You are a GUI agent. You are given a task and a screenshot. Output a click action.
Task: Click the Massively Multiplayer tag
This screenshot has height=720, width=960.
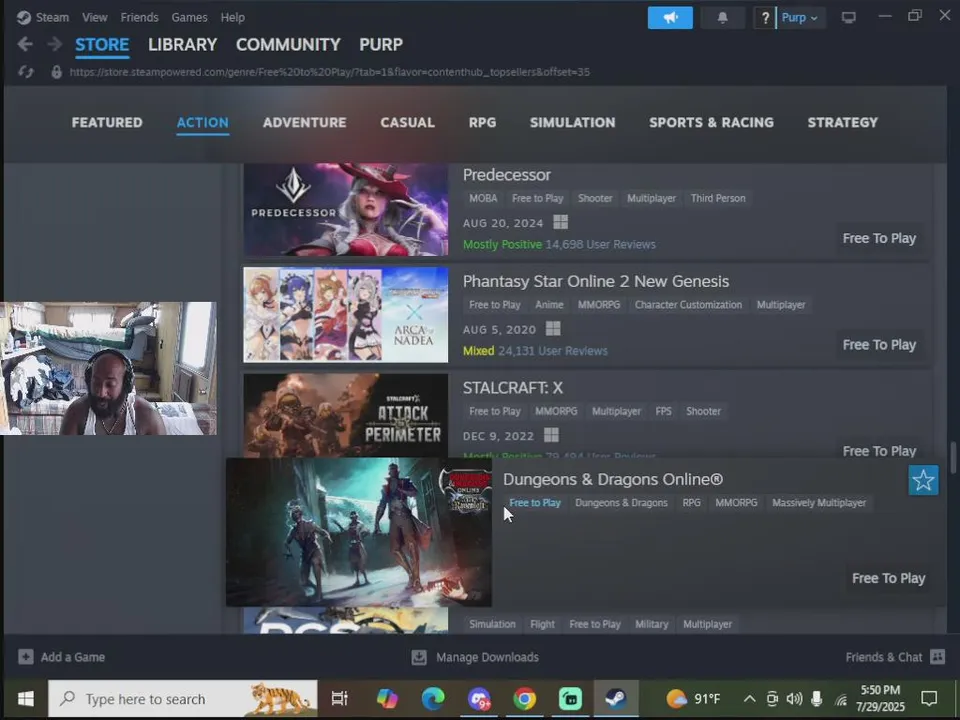click(x=819, y=503)
